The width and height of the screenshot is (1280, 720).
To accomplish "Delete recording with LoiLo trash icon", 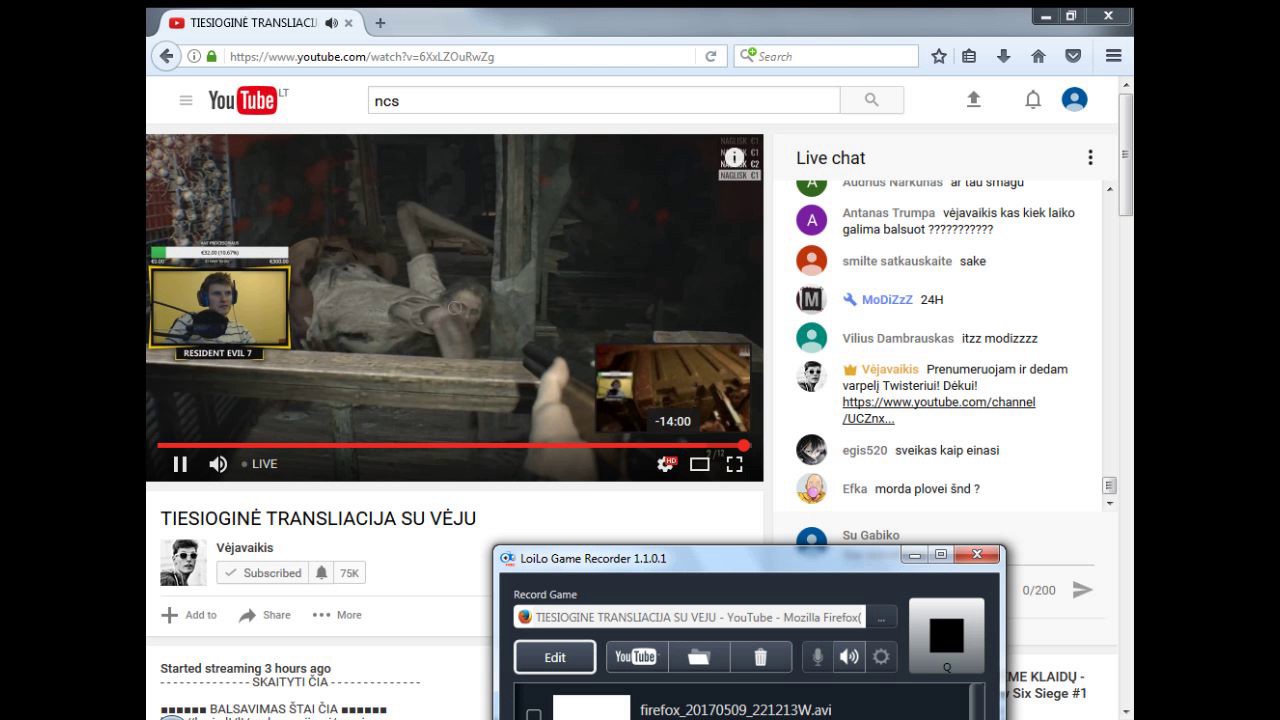I will [760, 657].
